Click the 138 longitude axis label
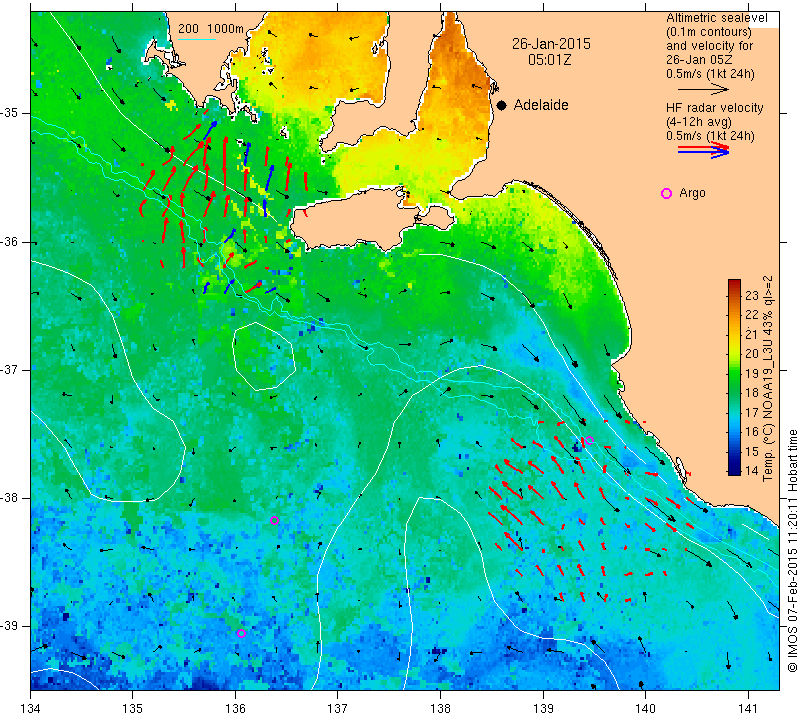The height and width of the screenshot is (720, 800). [x=440, y=709]
